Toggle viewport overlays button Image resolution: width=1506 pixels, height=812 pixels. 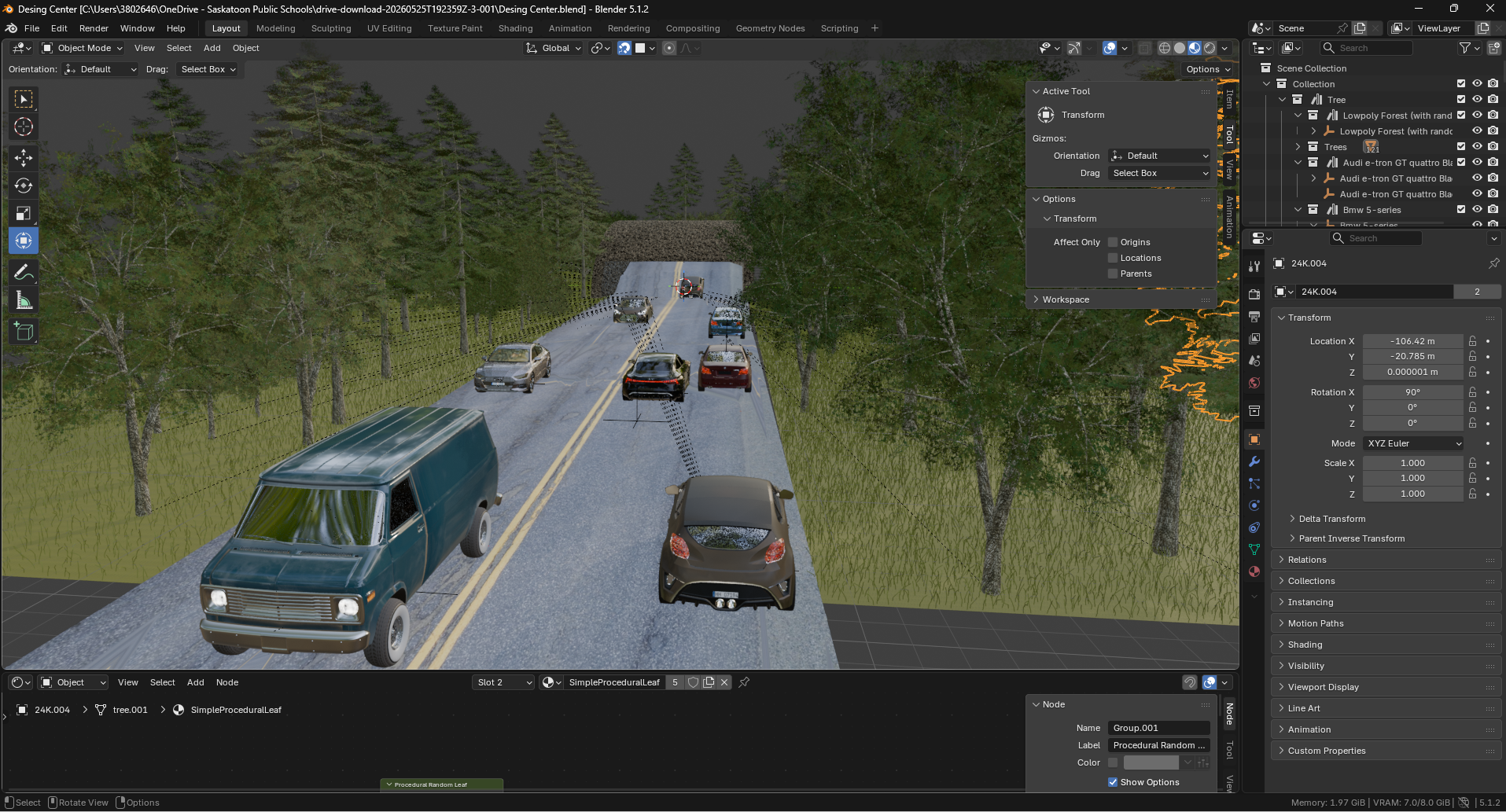(1110, 48)
